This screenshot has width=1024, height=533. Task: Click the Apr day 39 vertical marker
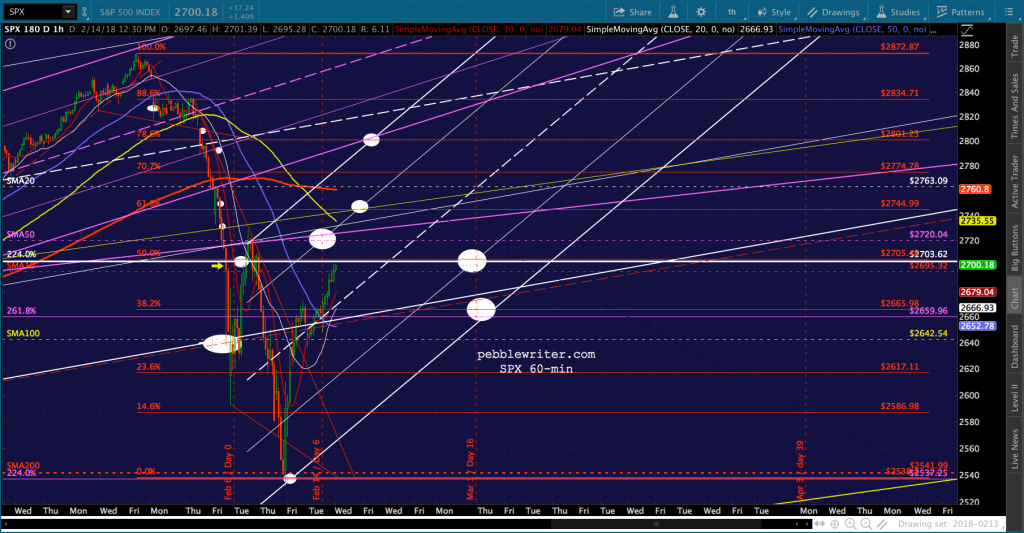click(801, 470)
